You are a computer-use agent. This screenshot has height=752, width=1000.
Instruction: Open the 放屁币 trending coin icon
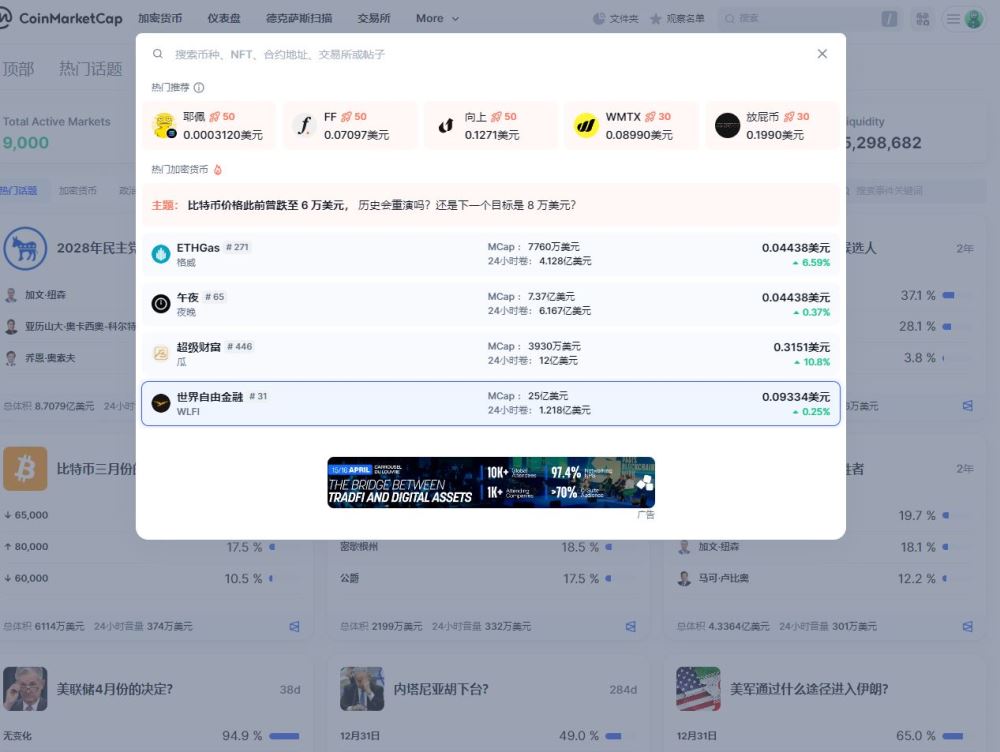(x=727, y=125)
